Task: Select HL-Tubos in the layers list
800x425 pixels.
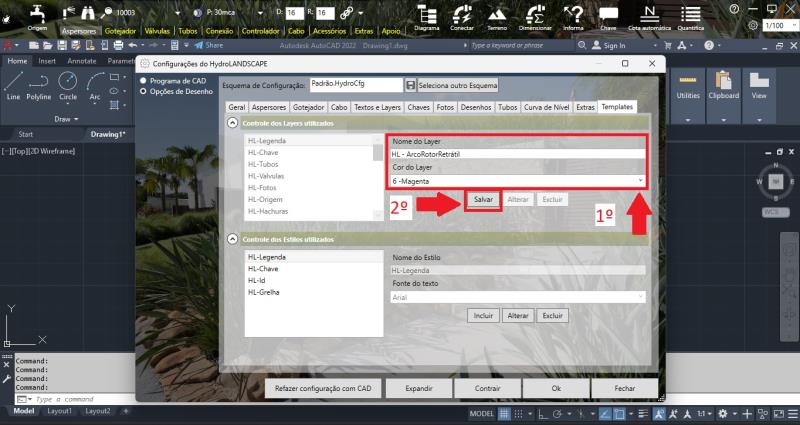Action: [263, 164]
